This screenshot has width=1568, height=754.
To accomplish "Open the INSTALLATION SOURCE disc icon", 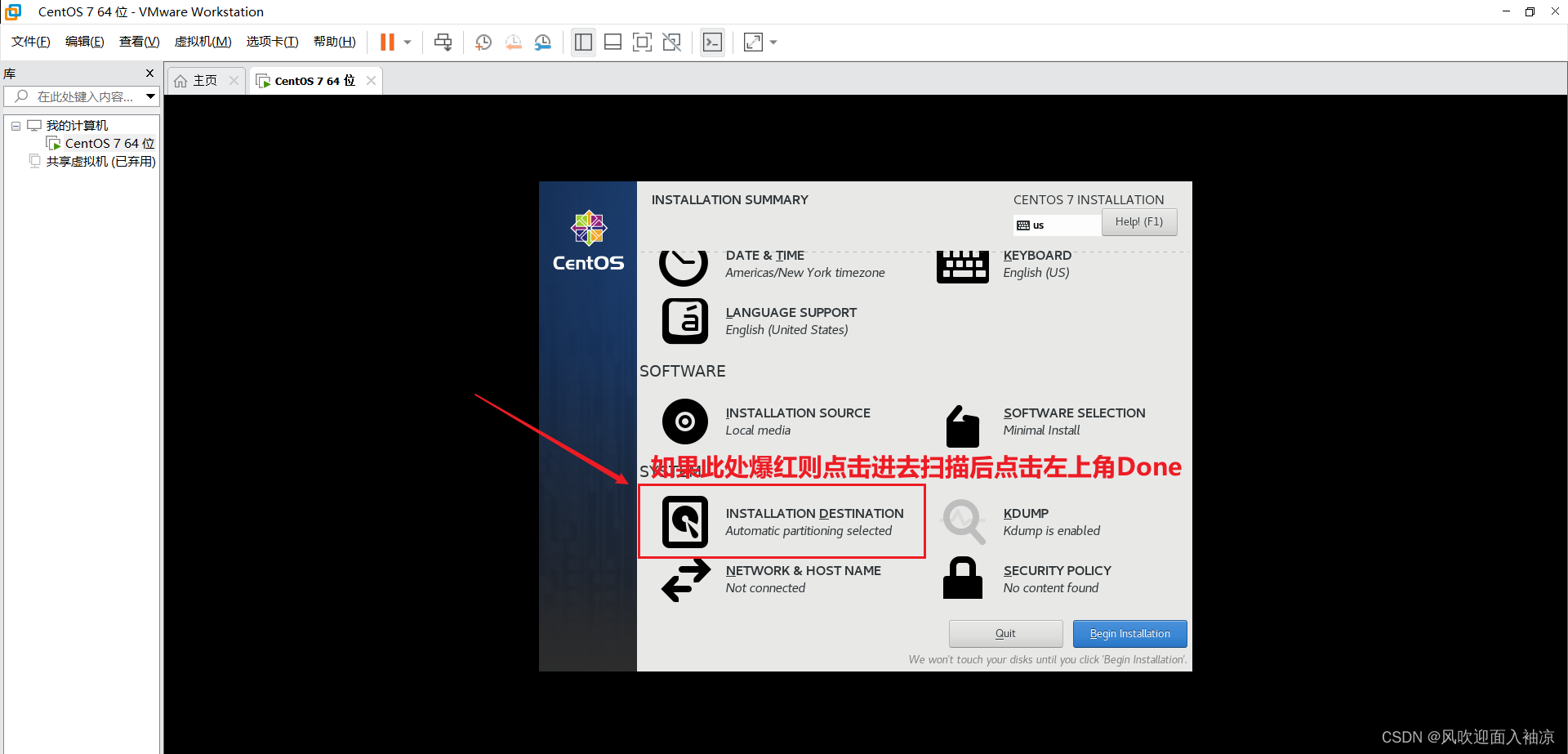I will tap(685, 422).
